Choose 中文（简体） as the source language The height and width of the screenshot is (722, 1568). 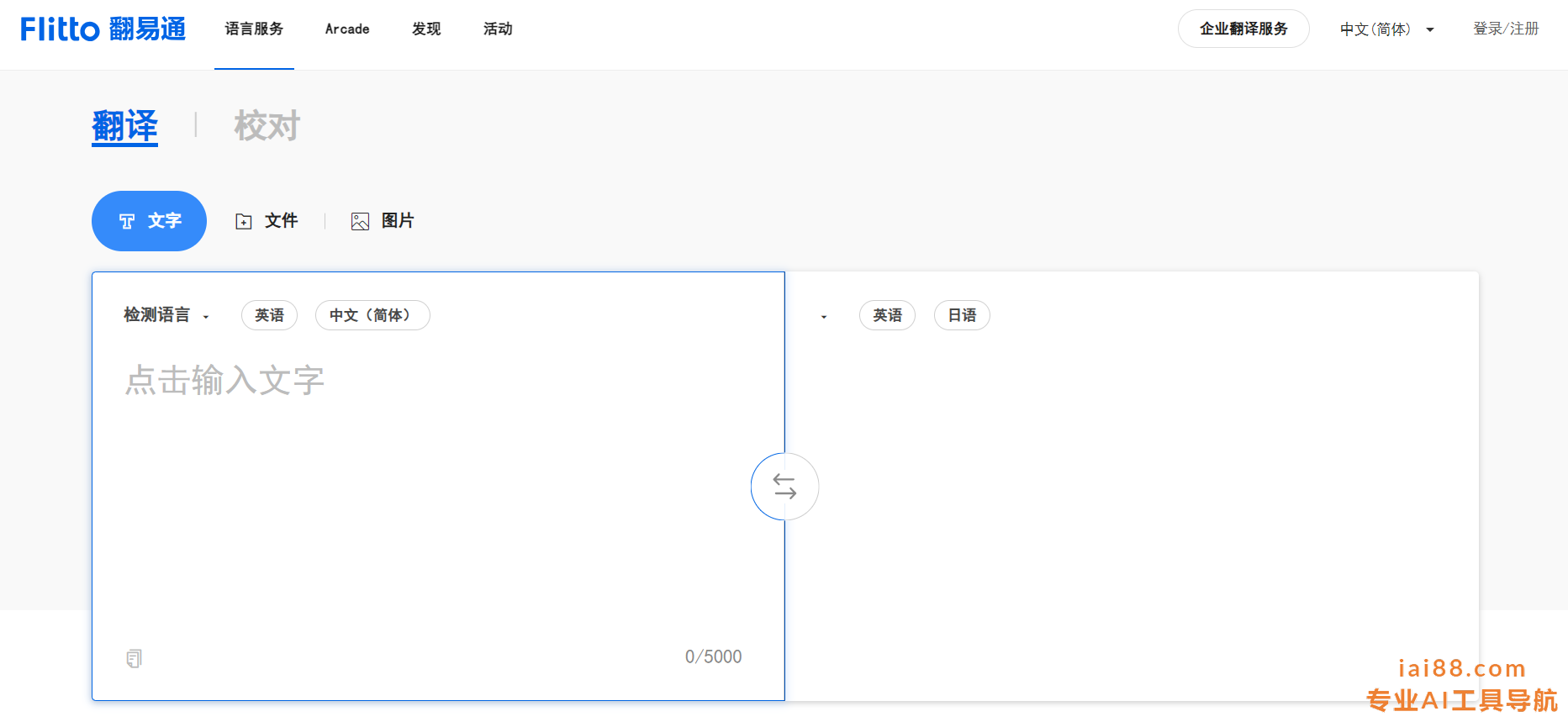(372, 315)
